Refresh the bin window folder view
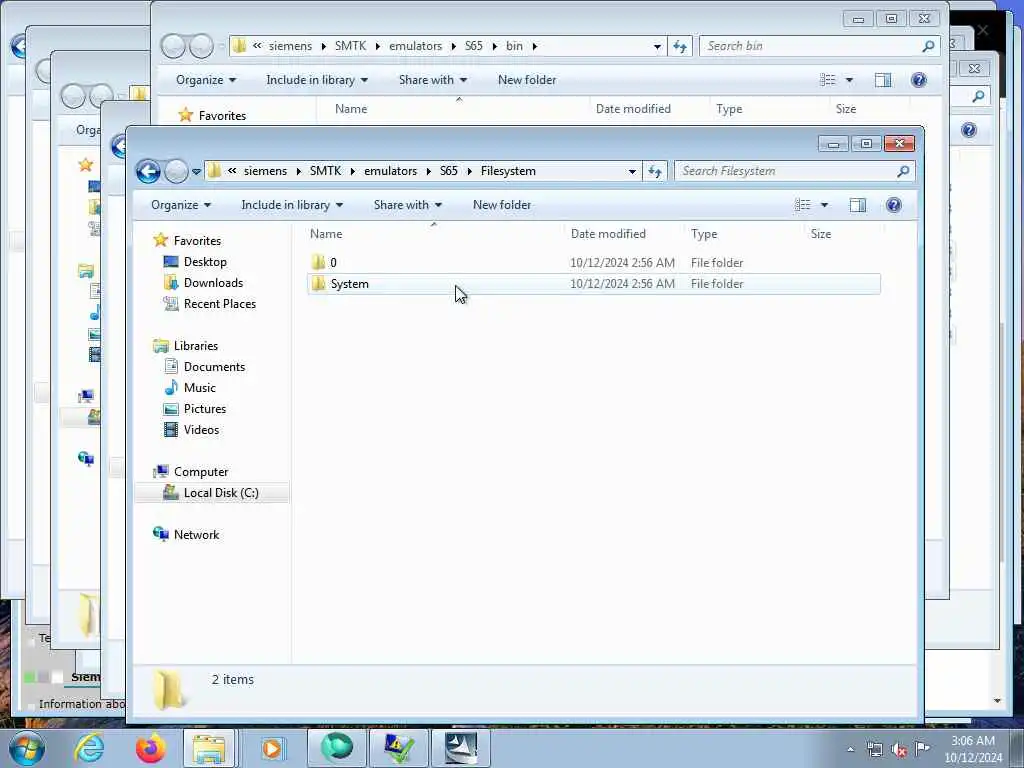This screenshot has height=768, width=1024. [679, 46]
